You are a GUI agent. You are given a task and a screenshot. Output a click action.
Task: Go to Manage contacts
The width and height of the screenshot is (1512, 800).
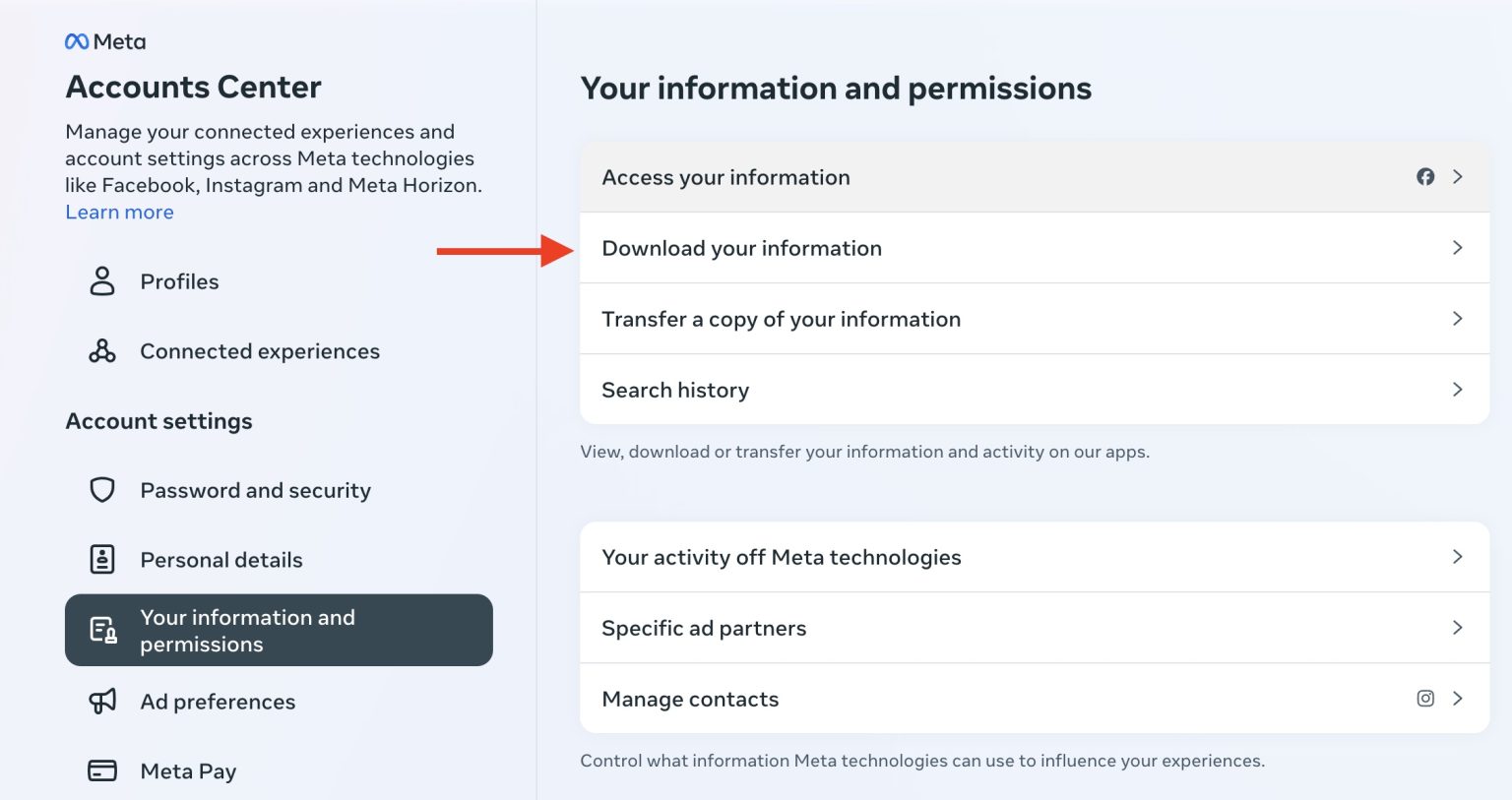[x=690, y=699]
